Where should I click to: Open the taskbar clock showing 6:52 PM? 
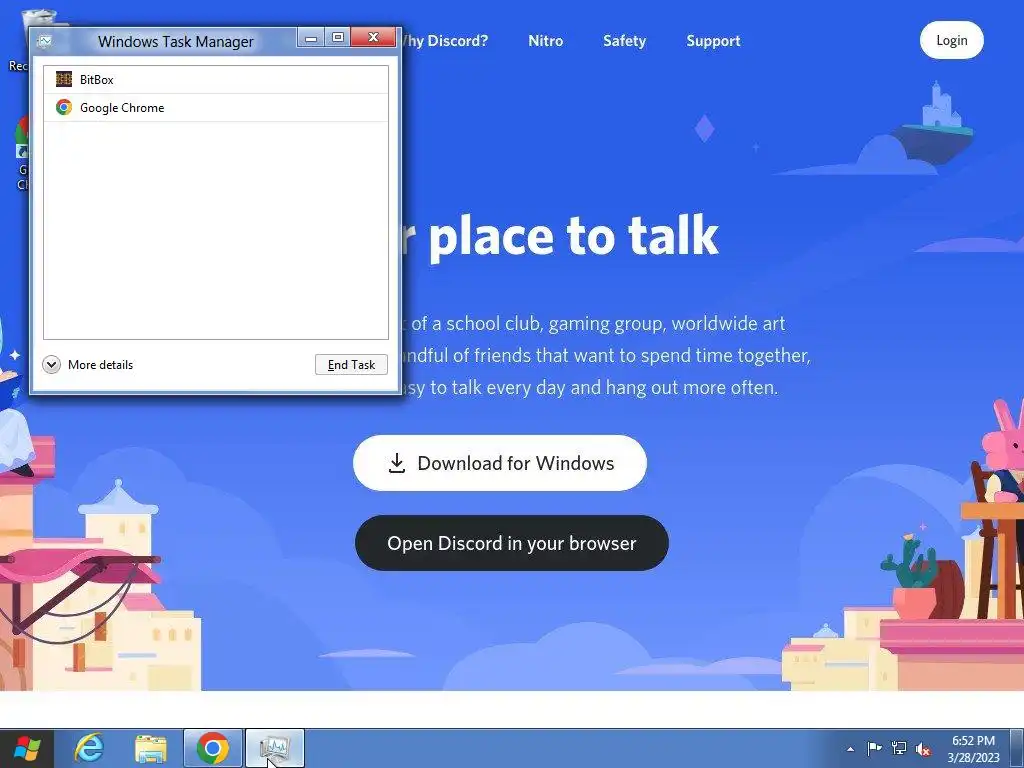[973, 748]
